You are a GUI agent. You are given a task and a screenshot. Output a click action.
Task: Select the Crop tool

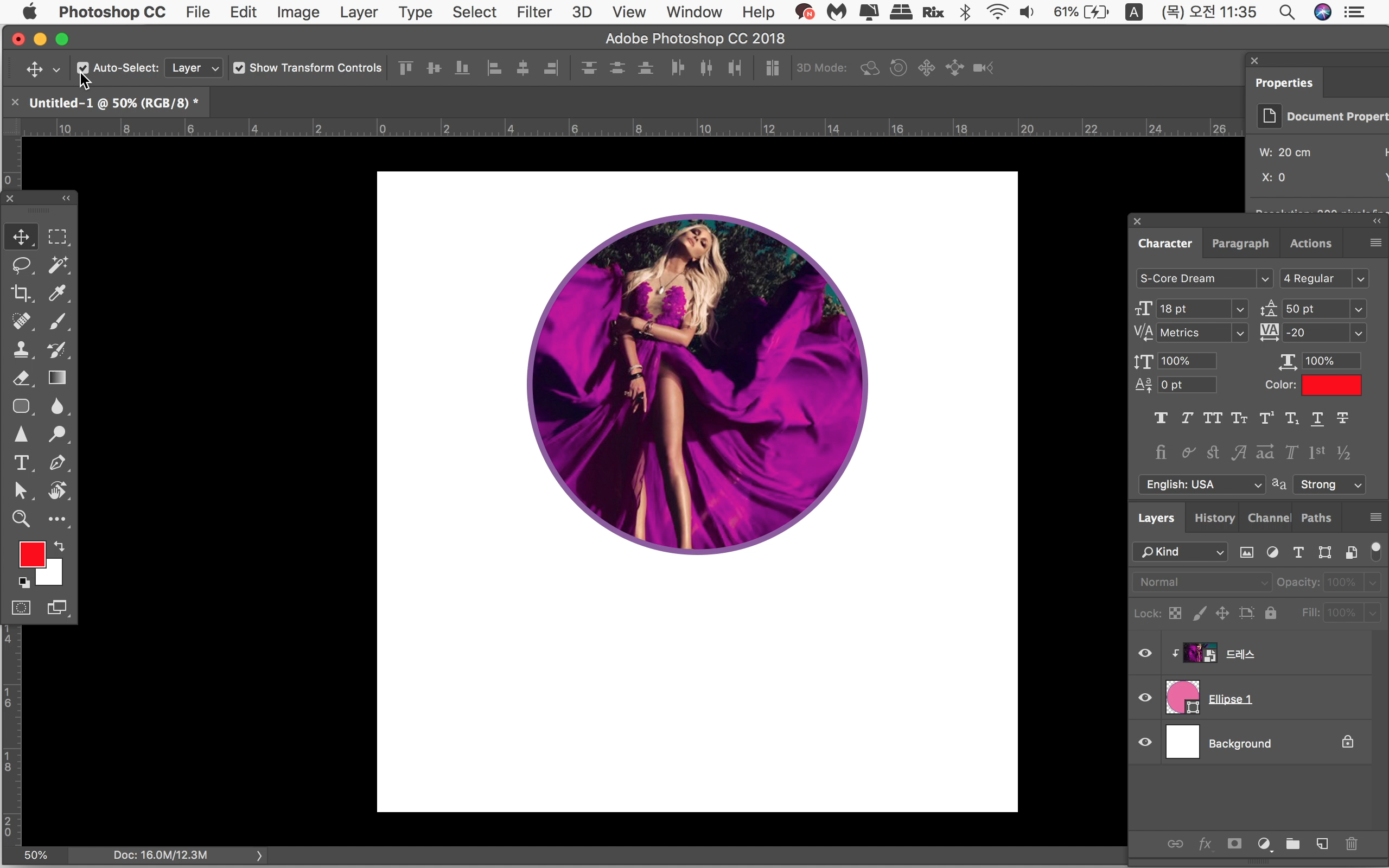pos(21,293)
